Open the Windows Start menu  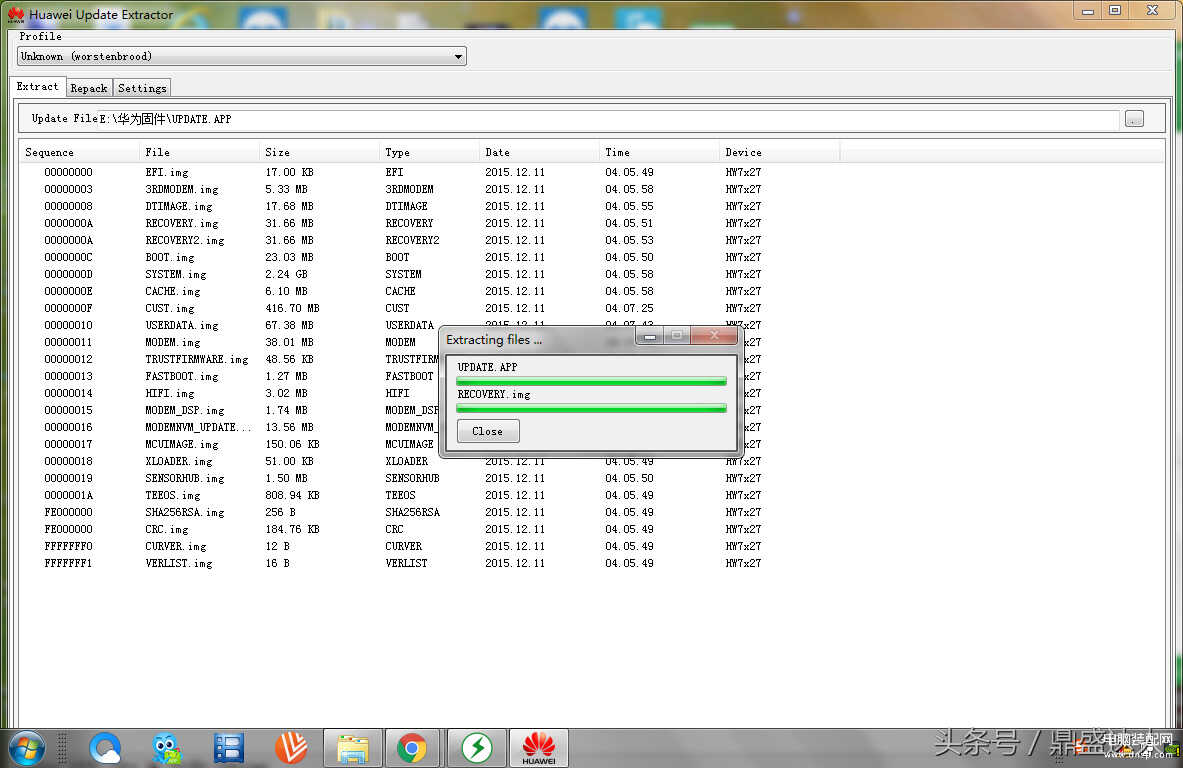point(26,747)
